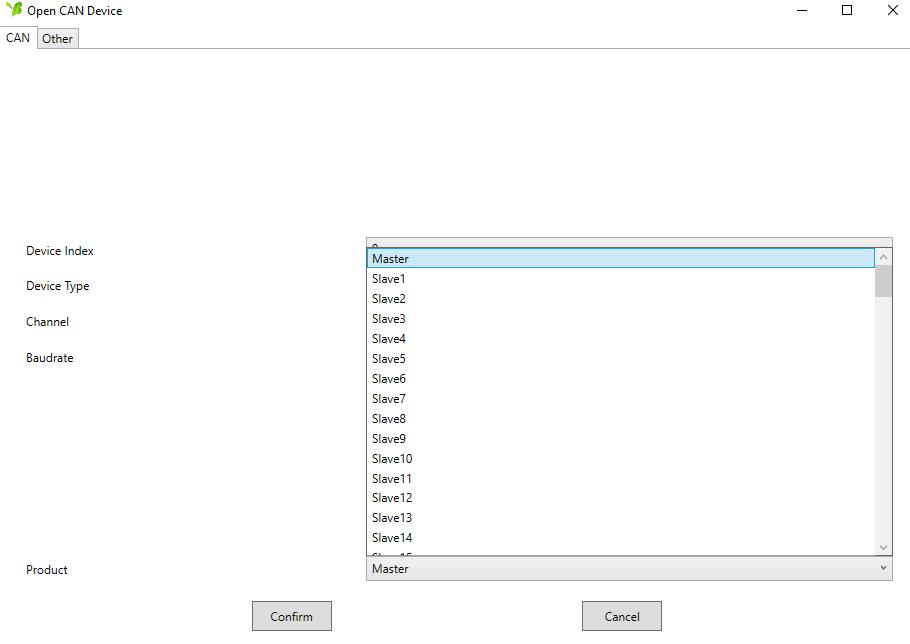Choose Slave11 from the options

pyautogui.click(x=620, y=479)
